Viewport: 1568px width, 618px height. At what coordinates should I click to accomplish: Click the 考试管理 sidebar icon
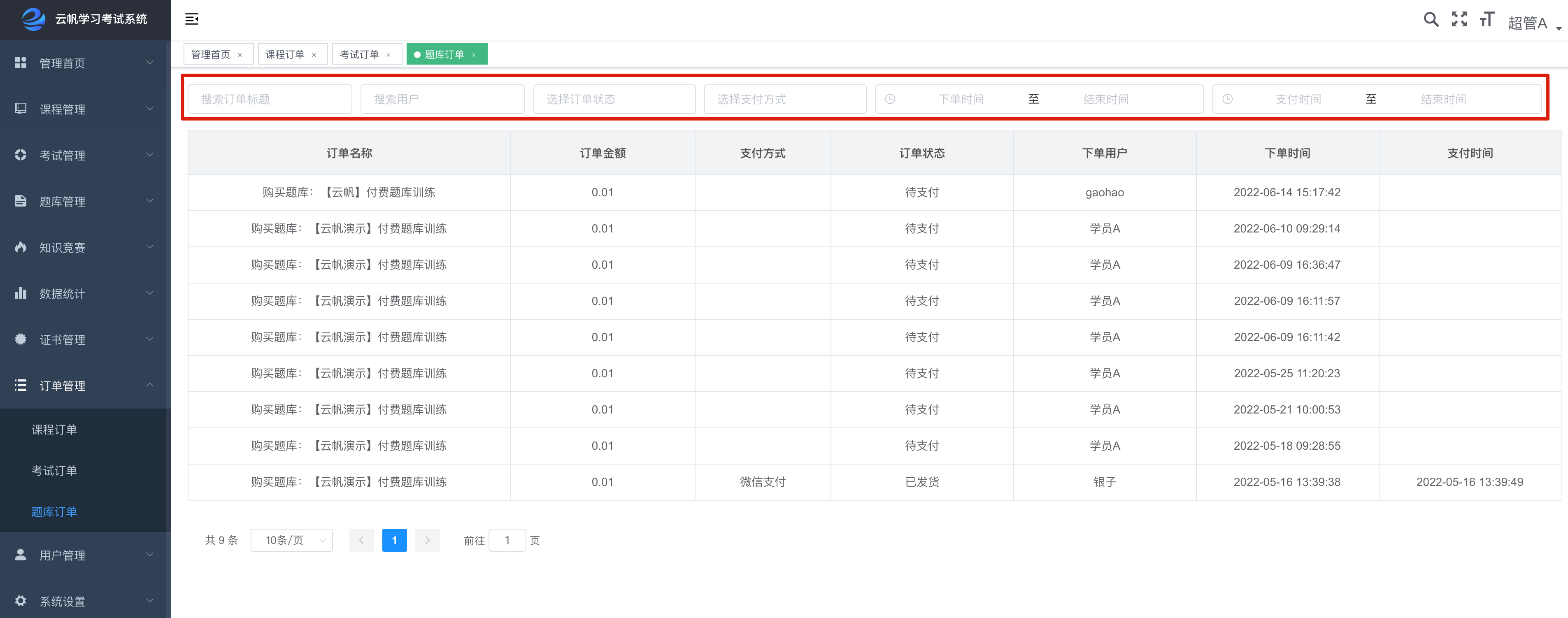(21, 155)
